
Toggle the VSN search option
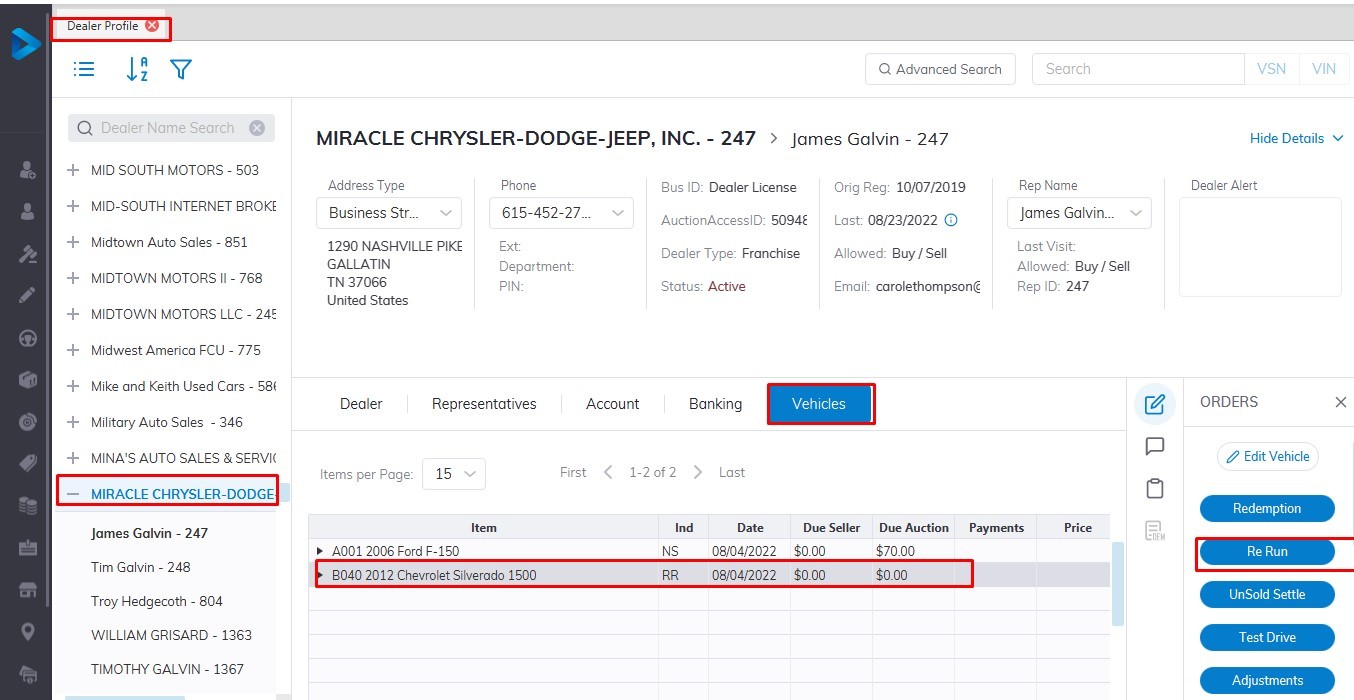click(x=1271, y=69)
